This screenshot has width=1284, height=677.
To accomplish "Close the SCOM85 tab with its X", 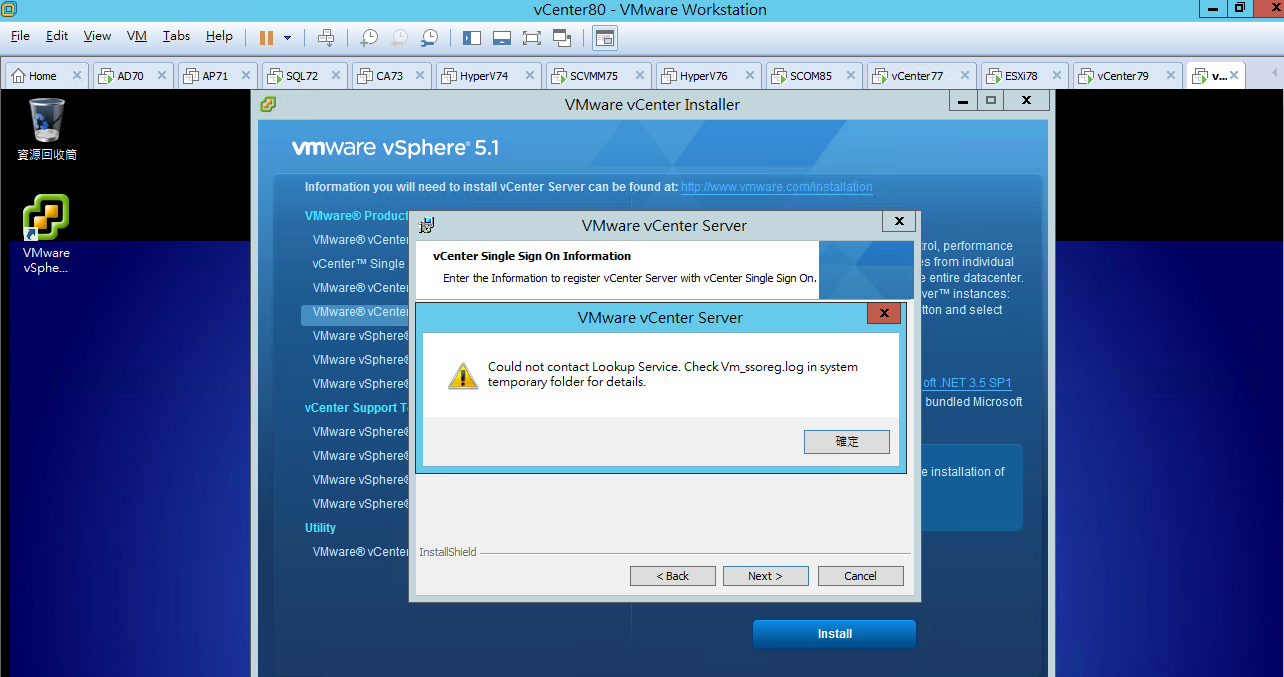I will click(x=850, y=76).
